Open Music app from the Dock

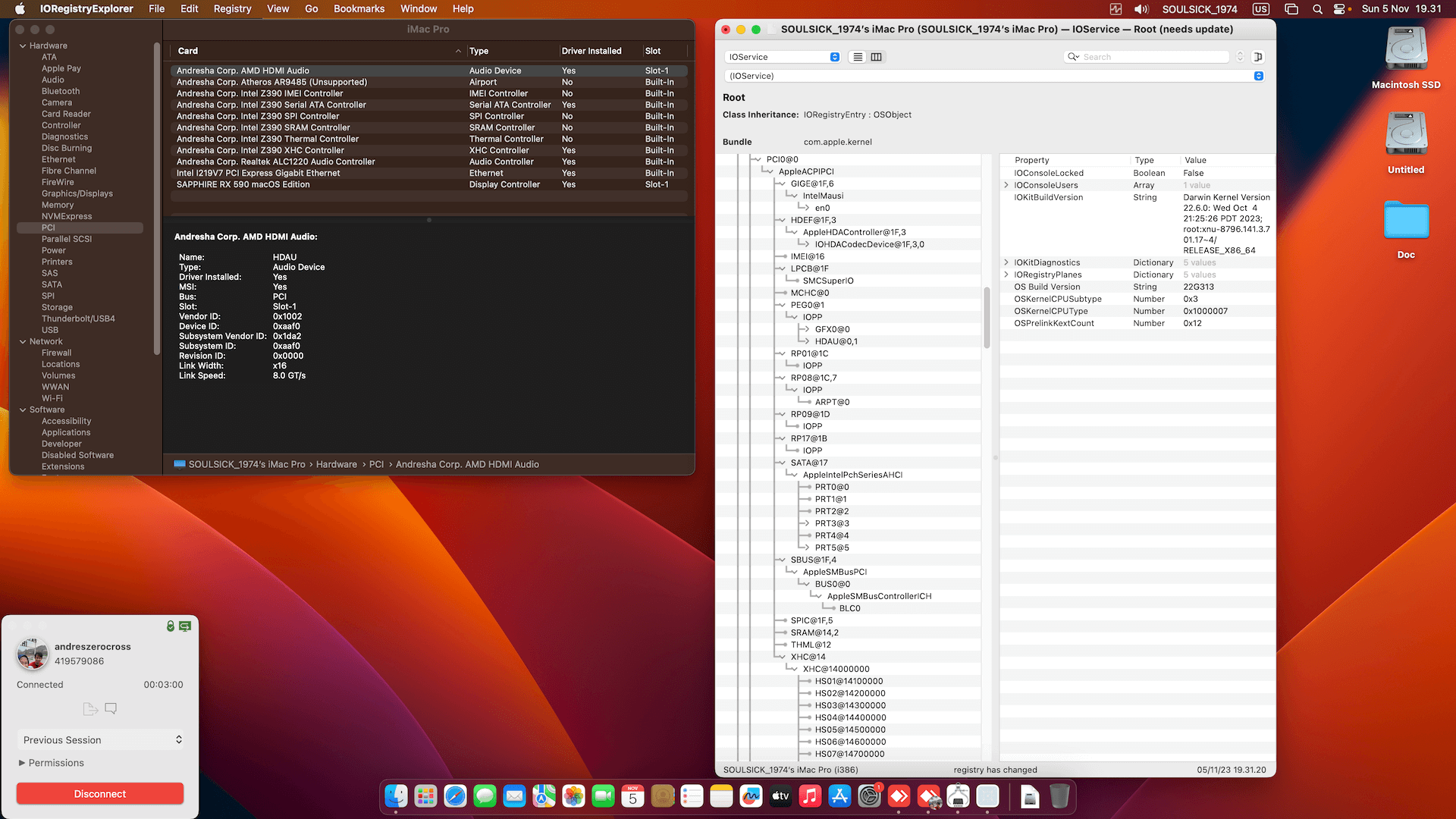pyautogui.click(x=810, y=796)
